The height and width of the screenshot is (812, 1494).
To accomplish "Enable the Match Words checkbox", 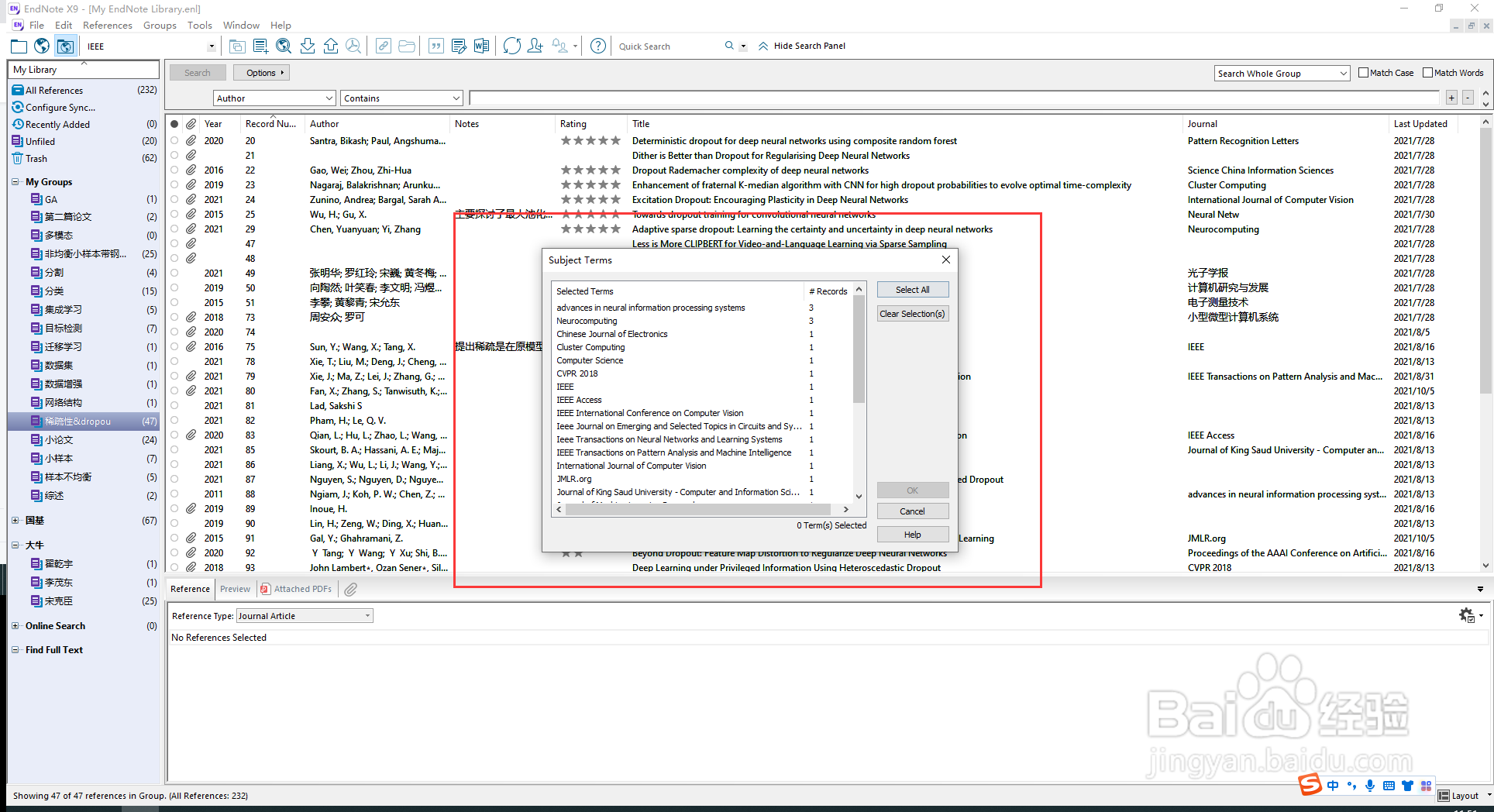I will [1428, 73].
